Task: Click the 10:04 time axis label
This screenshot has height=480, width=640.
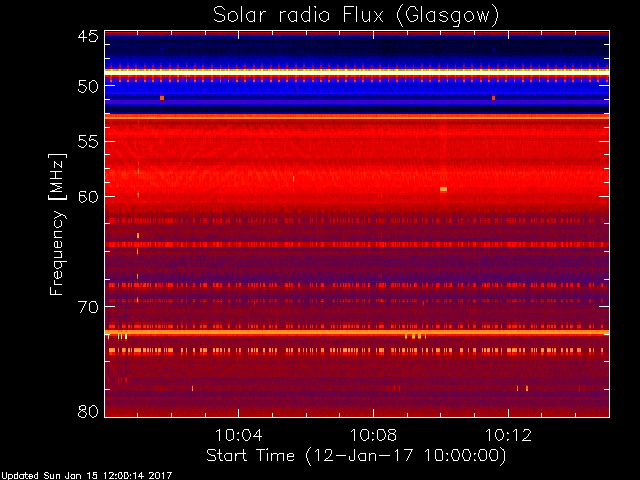Action: coord(238,435)
